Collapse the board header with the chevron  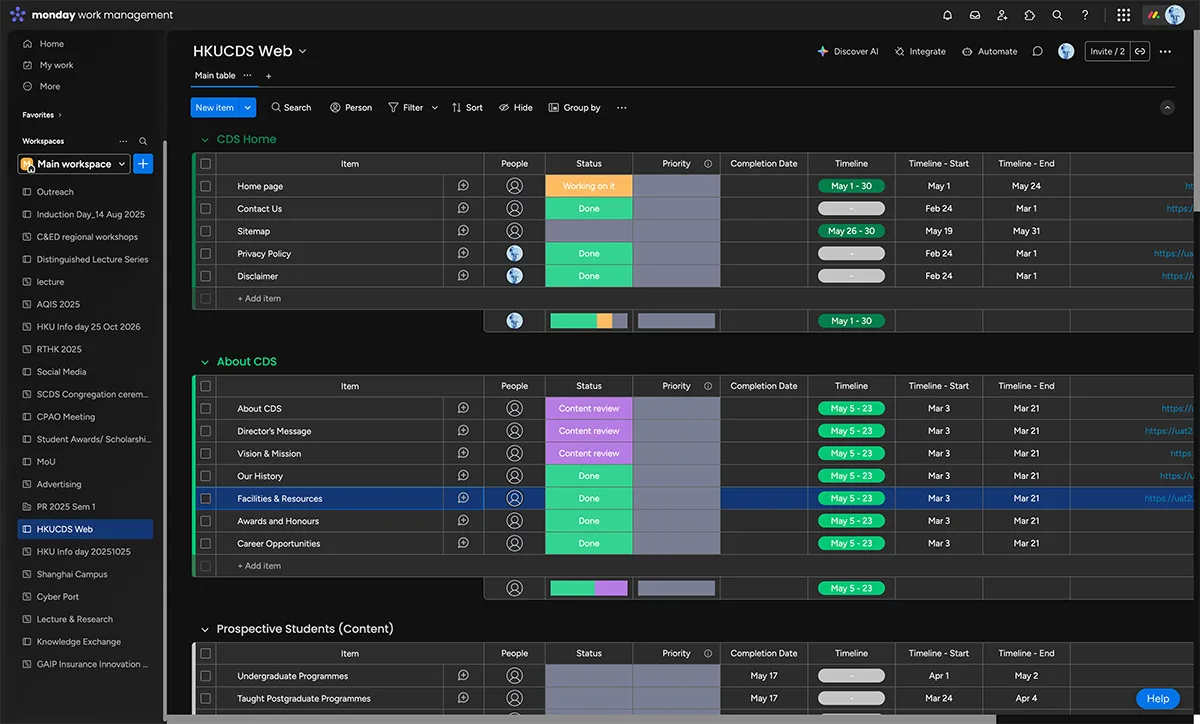coord(1166,107)
